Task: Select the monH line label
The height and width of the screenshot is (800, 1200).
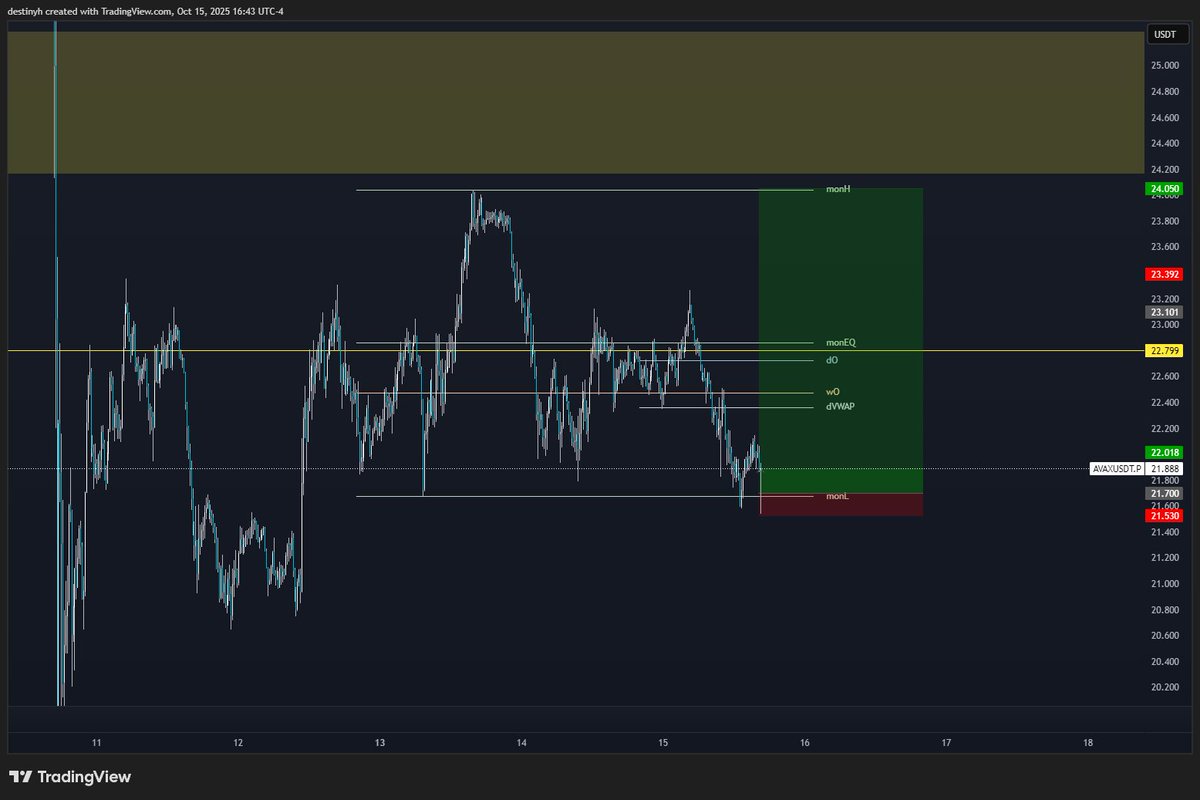Action: point(838,189)
